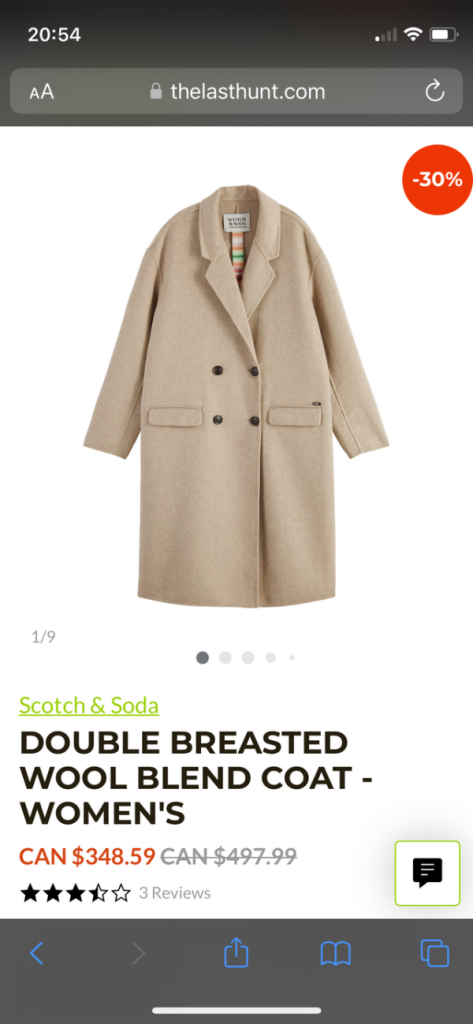Screen dimensions: 473x1024
Task: Select the second image carousel dot
Action: tap(225, 658)
